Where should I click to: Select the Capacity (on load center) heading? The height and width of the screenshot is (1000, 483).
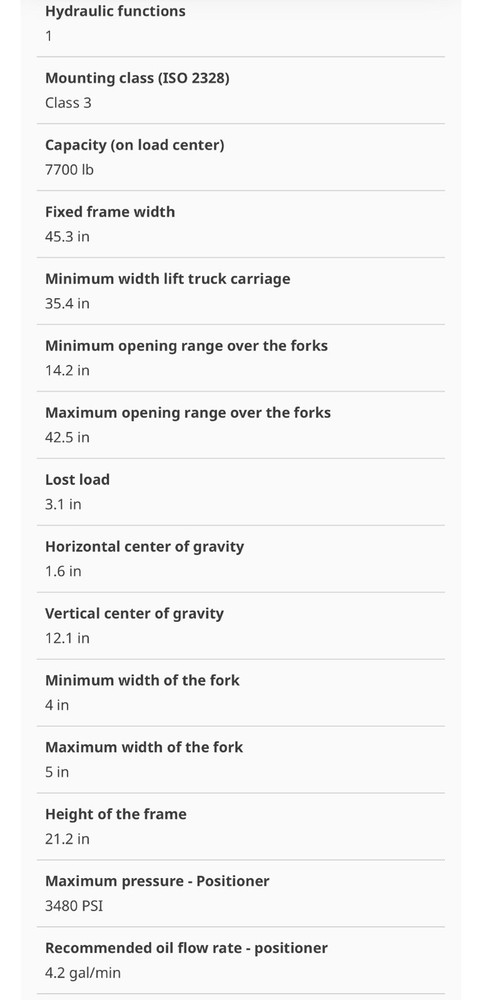[x=135, y=145]
